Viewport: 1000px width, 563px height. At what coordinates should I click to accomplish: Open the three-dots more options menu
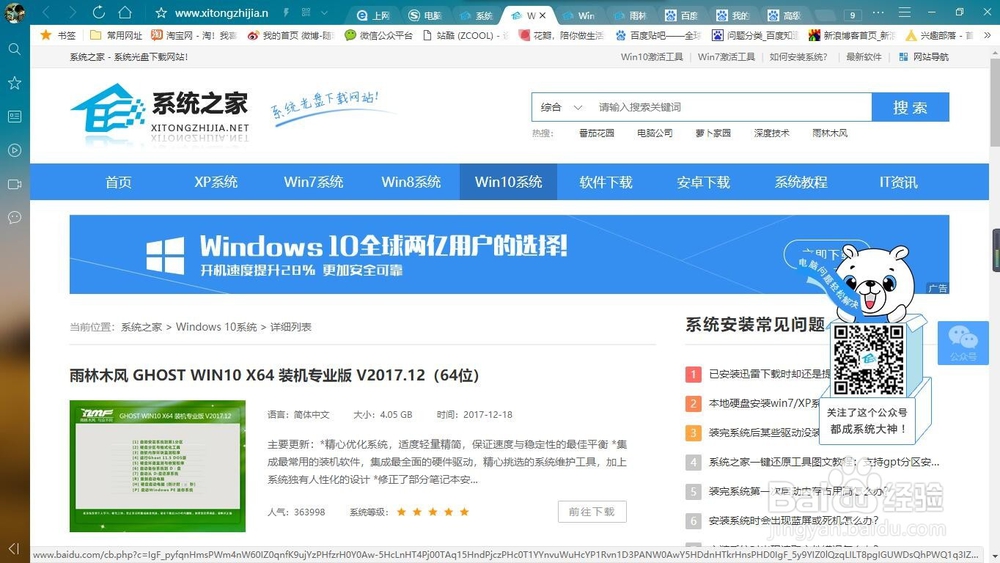pos(878,13)
